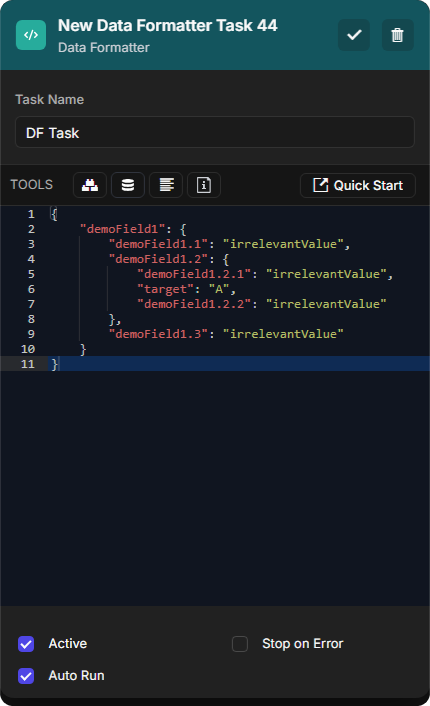Click the 'Active' label text

pyautogui.click(x=68, y=644)
